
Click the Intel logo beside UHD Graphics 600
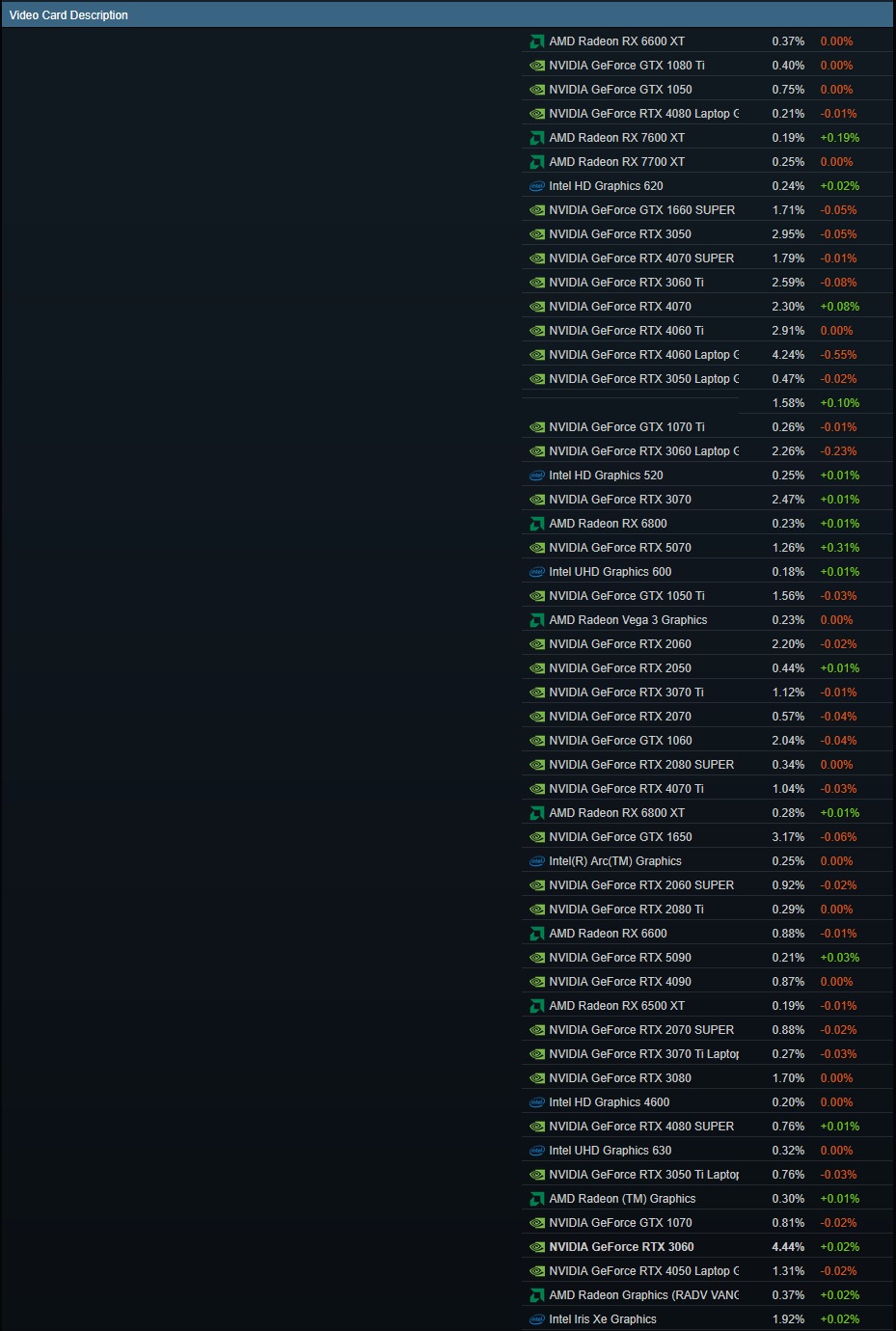point(537,572)
